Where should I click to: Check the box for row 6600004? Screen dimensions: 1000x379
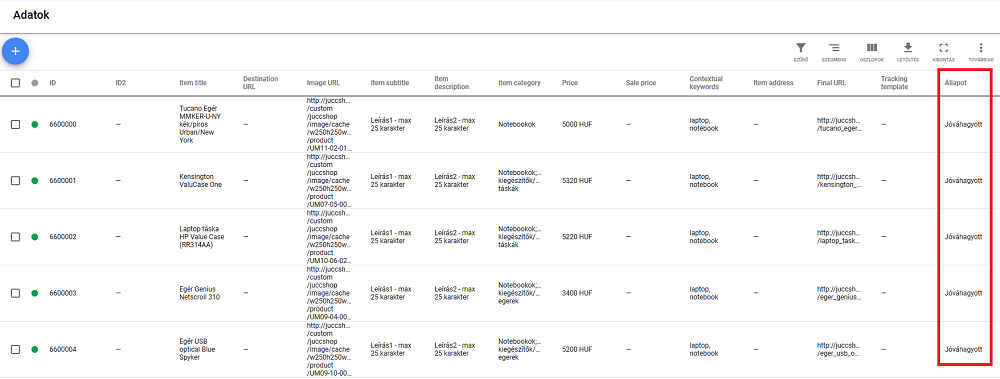tap(16, 350)
